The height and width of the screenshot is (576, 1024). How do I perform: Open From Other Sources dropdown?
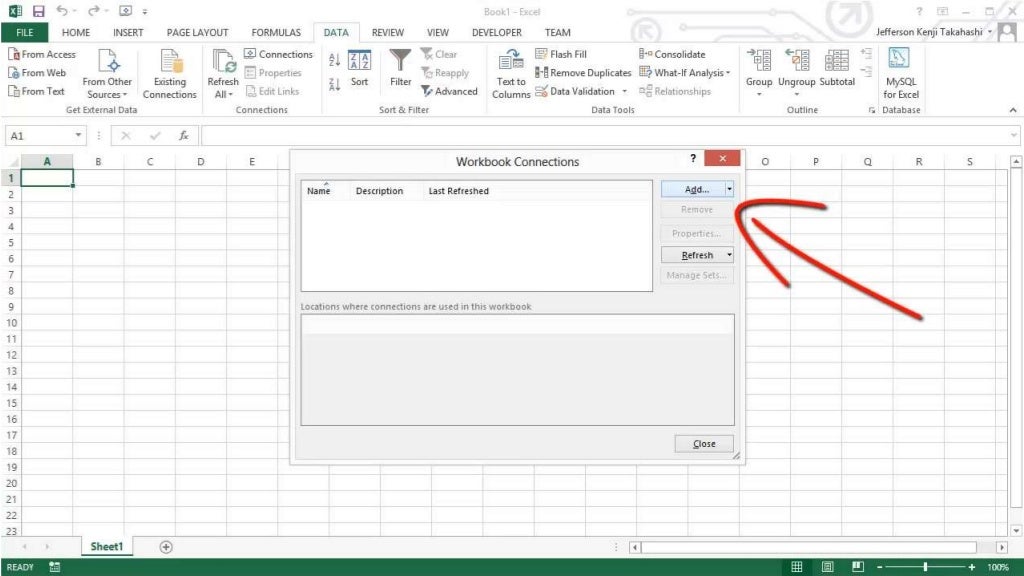[x=107, y=75]
